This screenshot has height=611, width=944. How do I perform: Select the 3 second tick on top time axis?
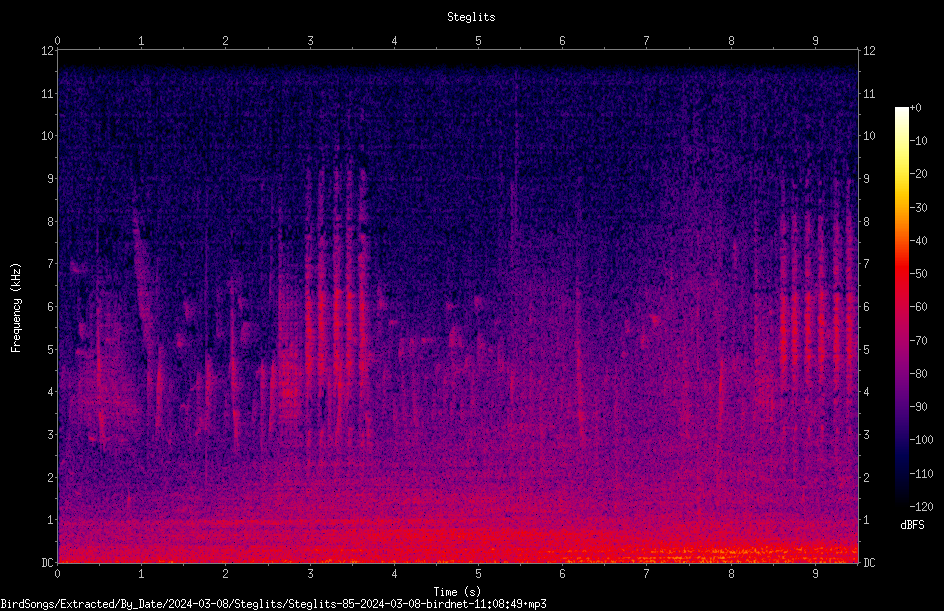[310, 41]
